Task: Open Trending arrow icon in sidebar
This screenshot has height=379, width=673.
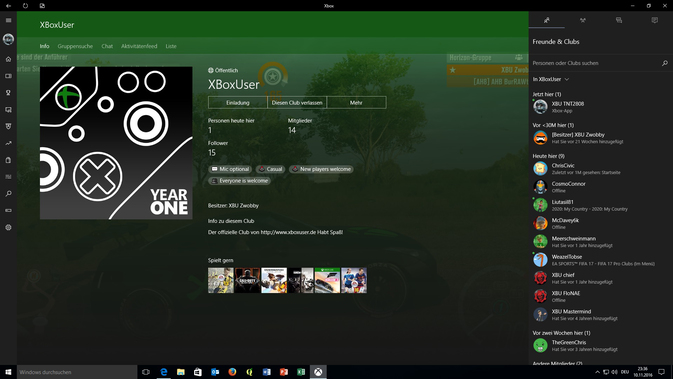Action: (x=8, y=143)
